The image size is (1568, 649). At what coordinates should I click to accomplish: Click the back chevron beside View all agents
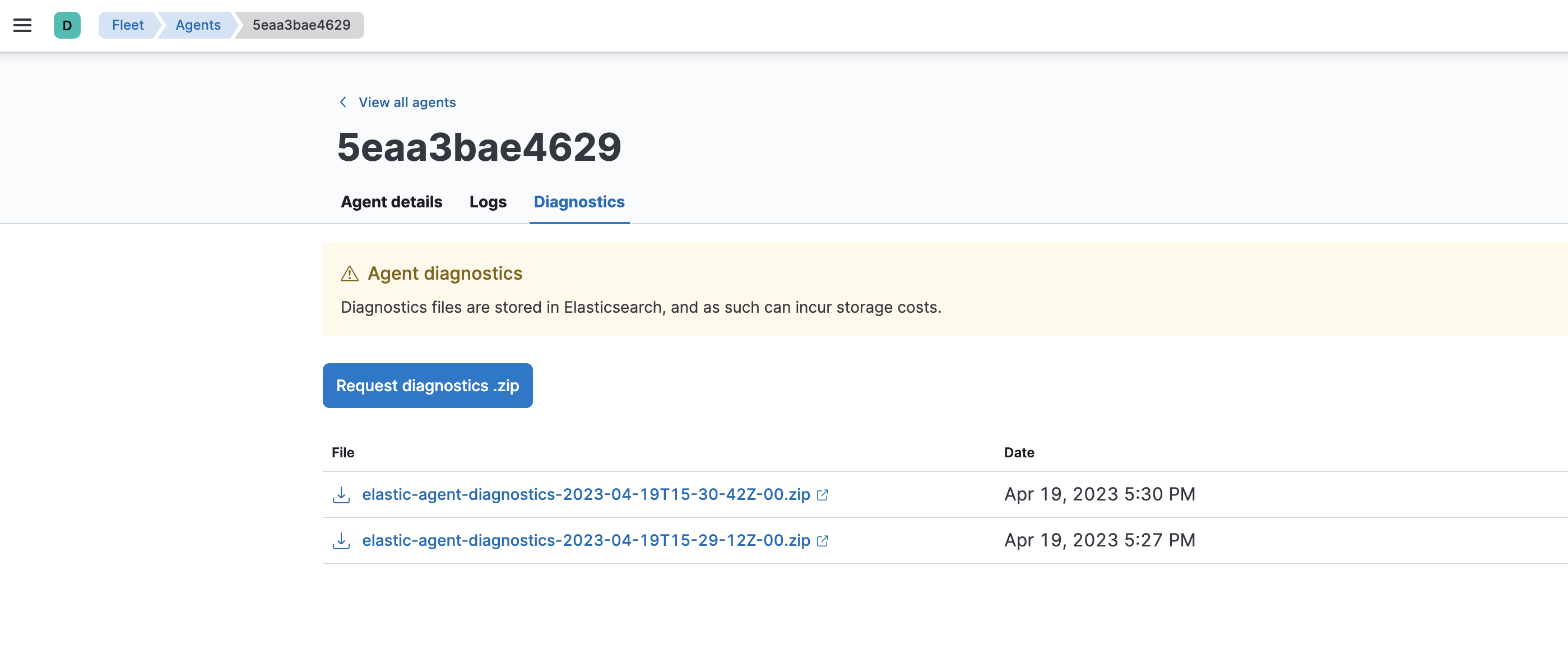click(x=343, y=101)
